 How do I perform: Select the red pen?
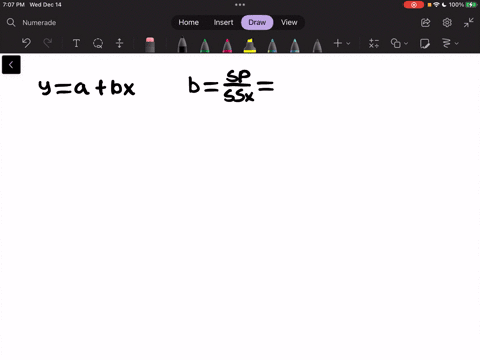tap(227, 45)
